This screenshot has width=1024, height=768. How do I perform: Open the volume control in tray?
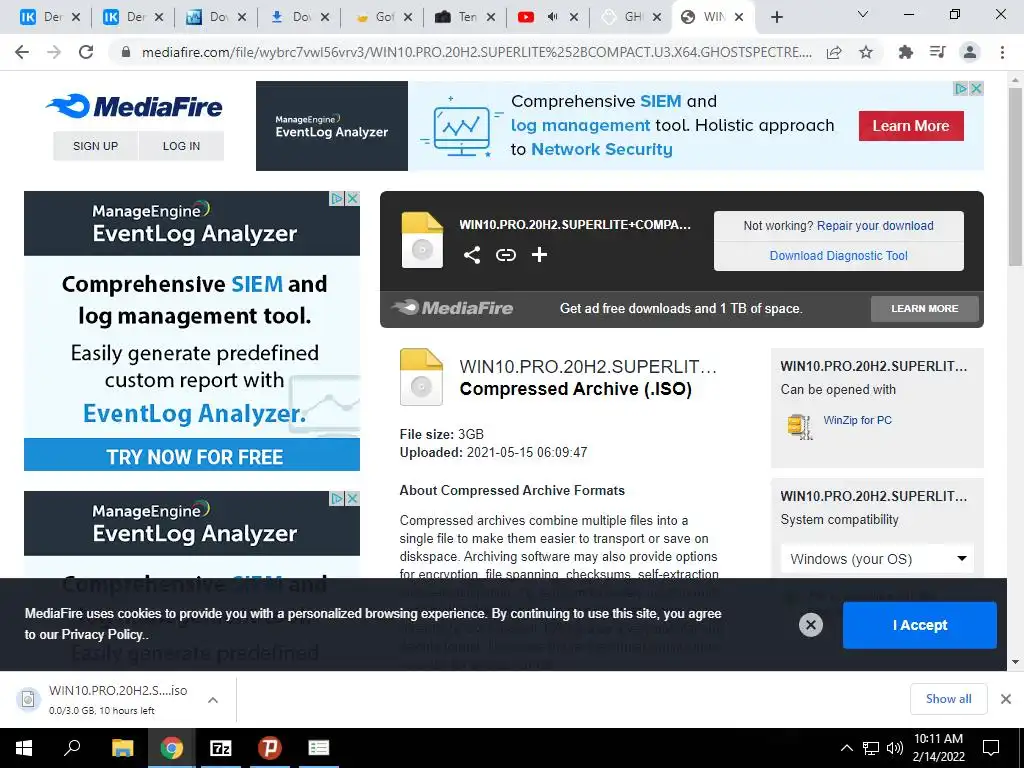(x=895, y=748)
